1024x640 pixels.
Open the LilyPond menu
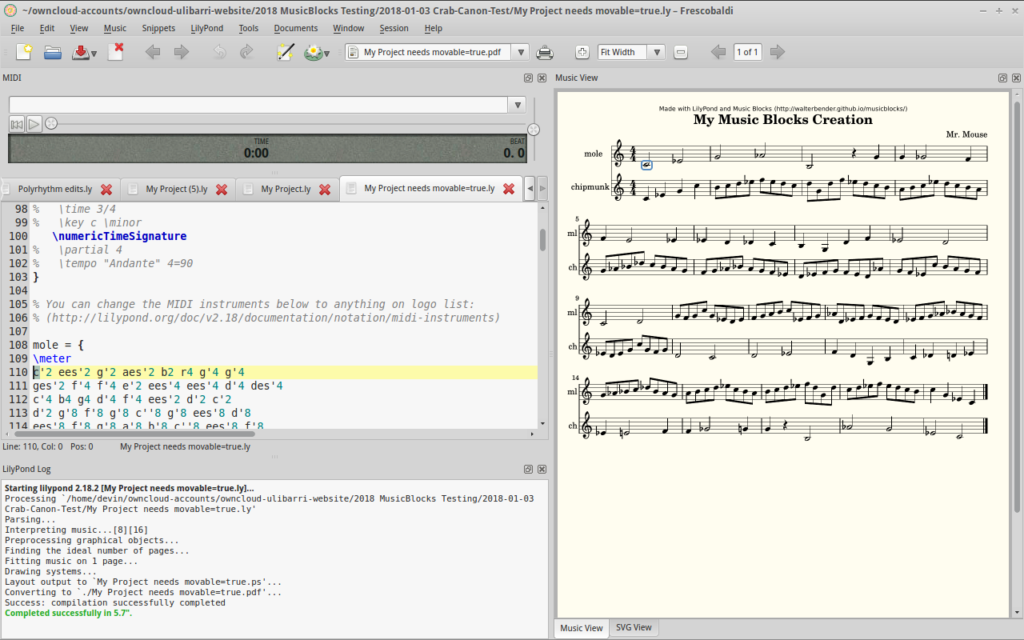pyautogui.click(x=208, y=28)
